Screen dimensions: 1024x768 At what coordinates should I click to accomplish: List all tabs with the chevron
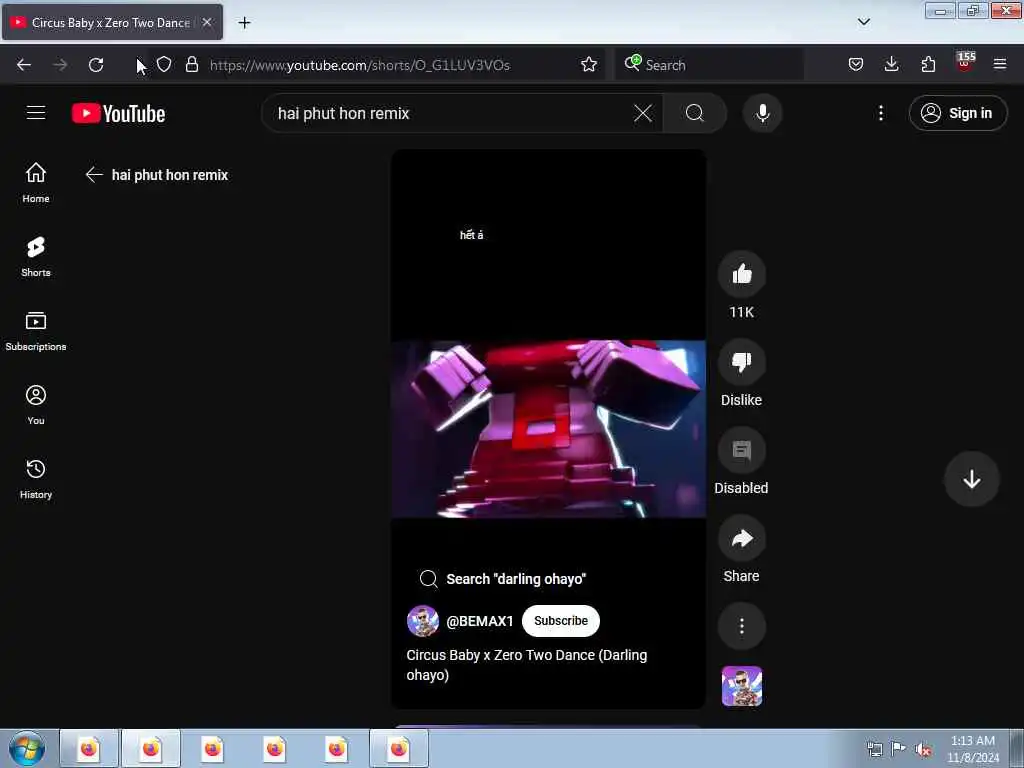tap(863, 22)
